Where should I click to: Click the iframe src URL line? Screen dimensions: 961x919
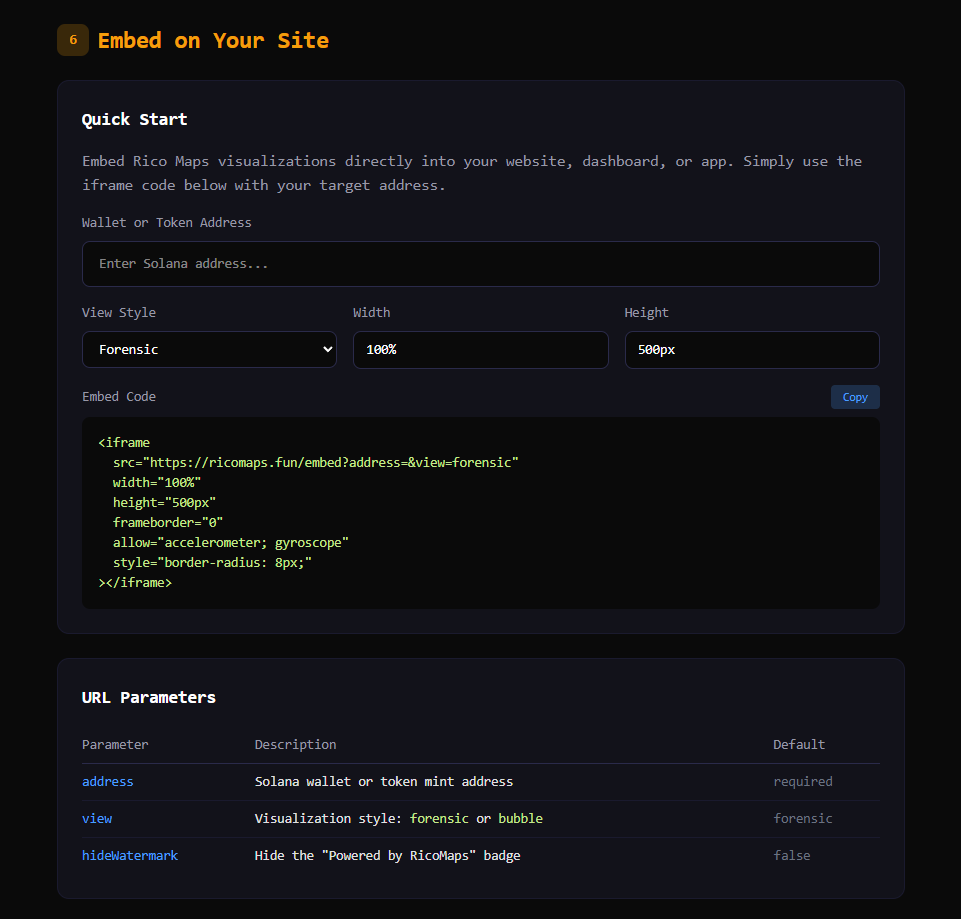316,462
